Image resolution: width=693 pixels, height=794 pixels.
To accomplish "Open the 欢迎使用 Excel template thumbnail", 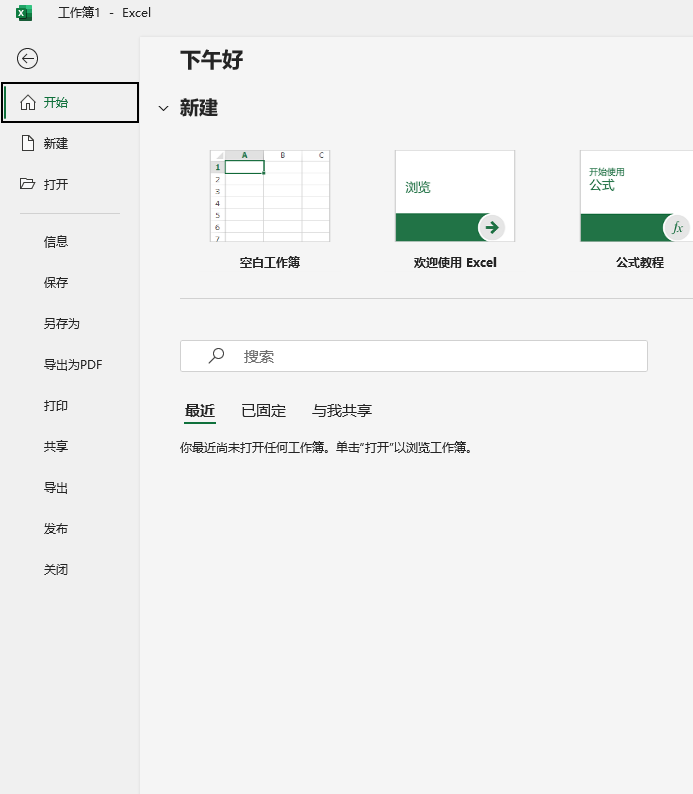I will pyautogui.click(x=455, y=196).
